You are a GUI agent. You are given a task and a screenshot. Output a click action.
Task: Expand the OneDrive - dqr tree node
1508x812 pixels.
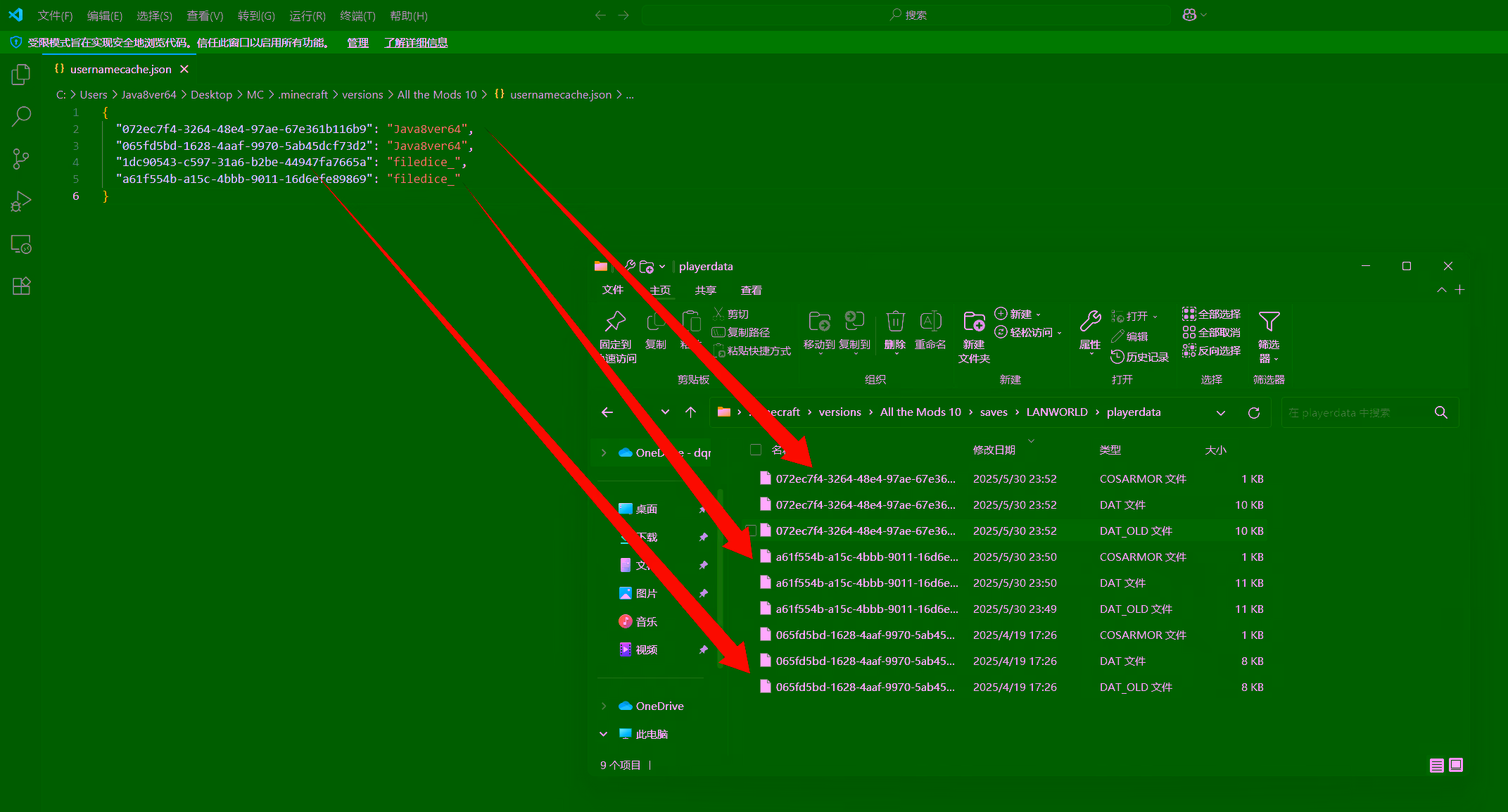(x=604, y=453)
